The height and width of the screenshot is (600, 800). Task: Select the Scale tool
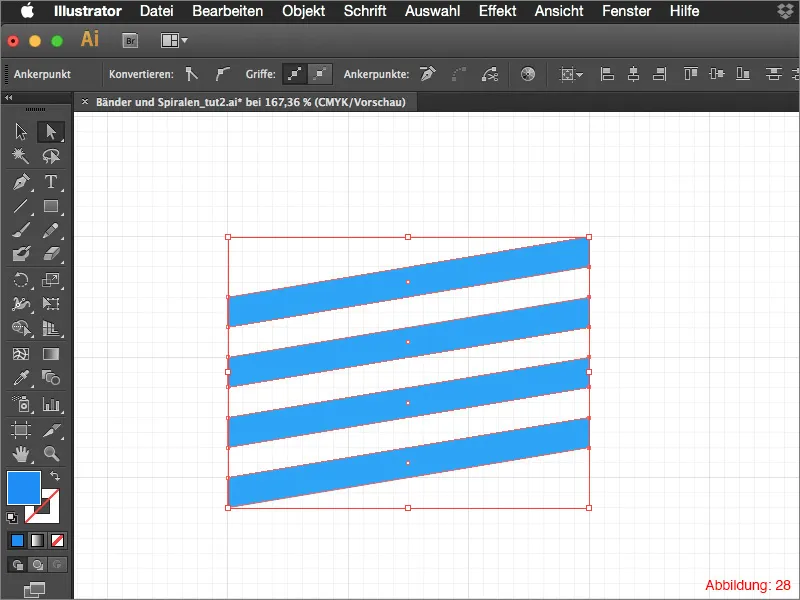(x=51, y=280)
